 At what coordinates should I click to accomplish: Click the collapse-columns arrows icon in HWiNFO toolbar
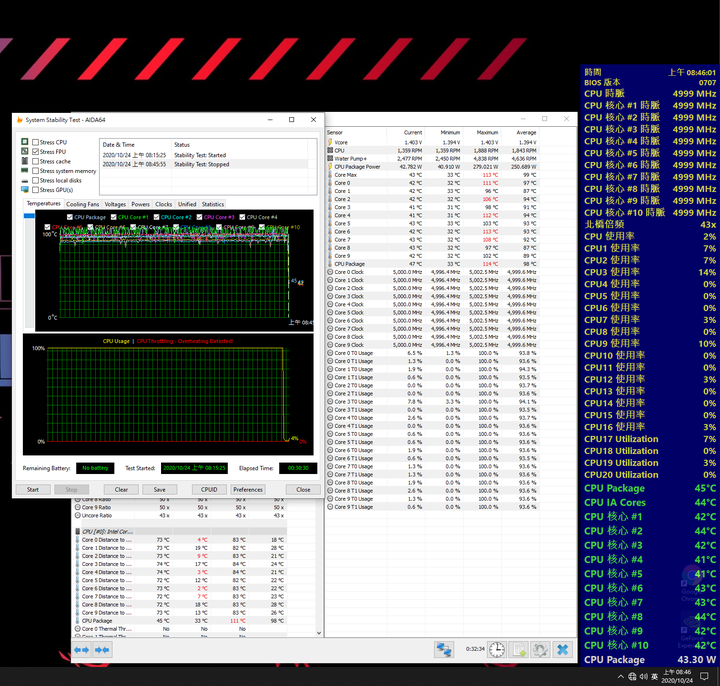[102, 650]
